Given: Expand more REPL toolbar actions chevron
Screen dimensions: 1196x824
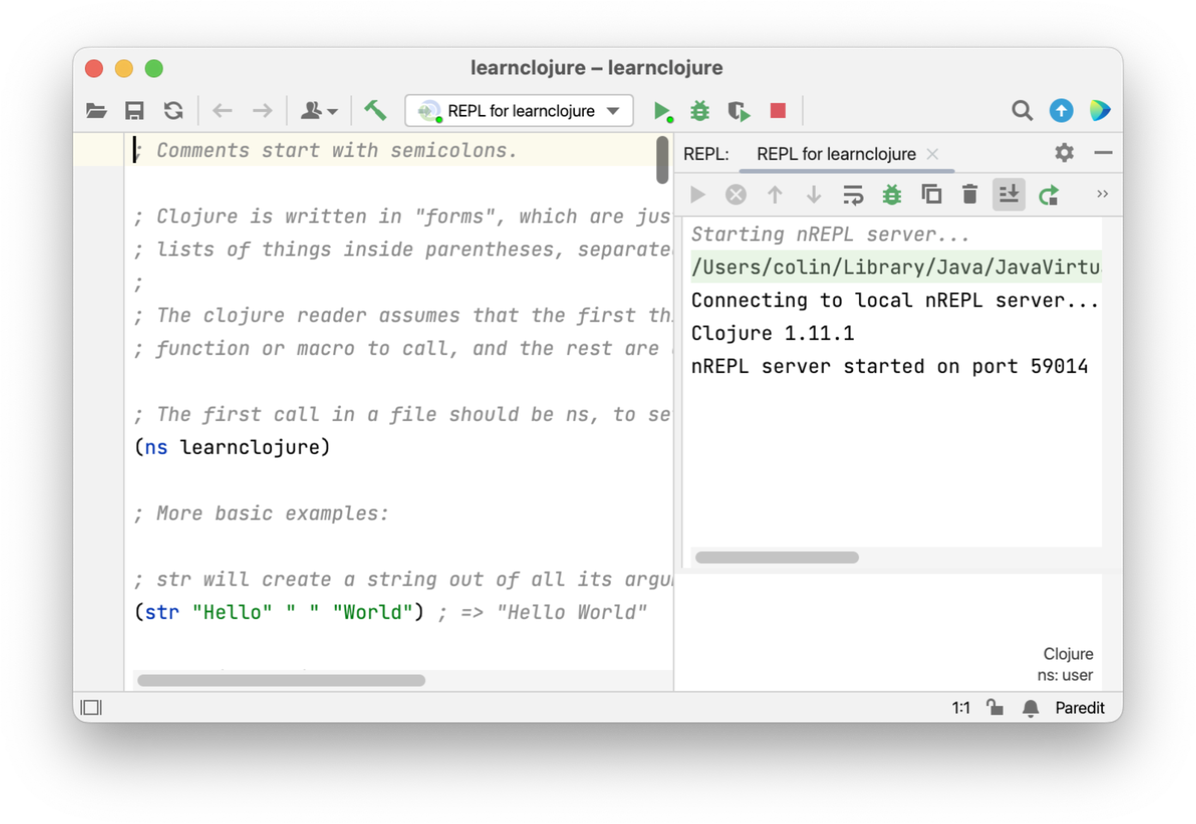Looking at the screenshot, I should pos(1102,194).
